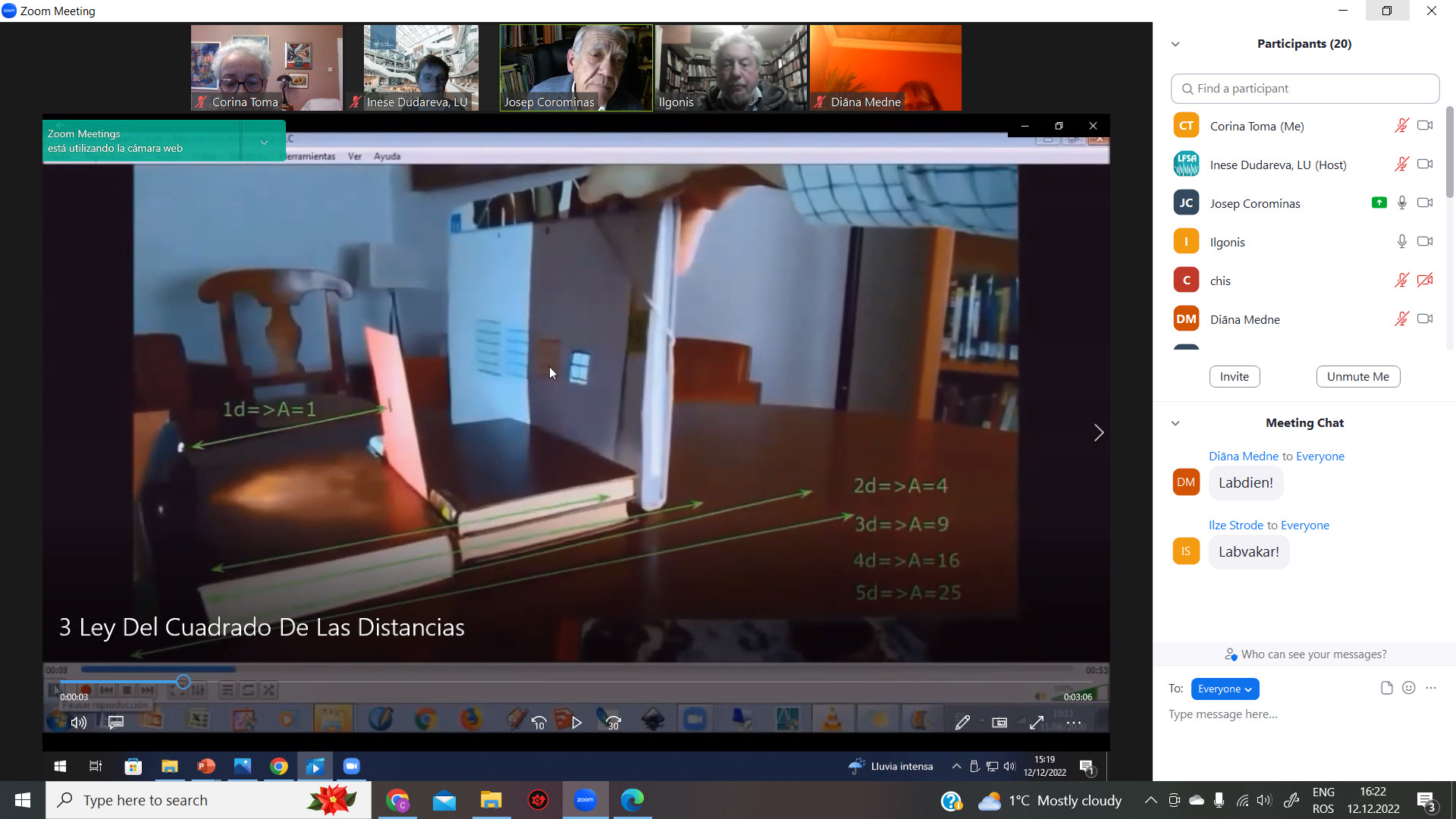
Task: Open Mail app from local taskbar
Action: tap(444, 800)
